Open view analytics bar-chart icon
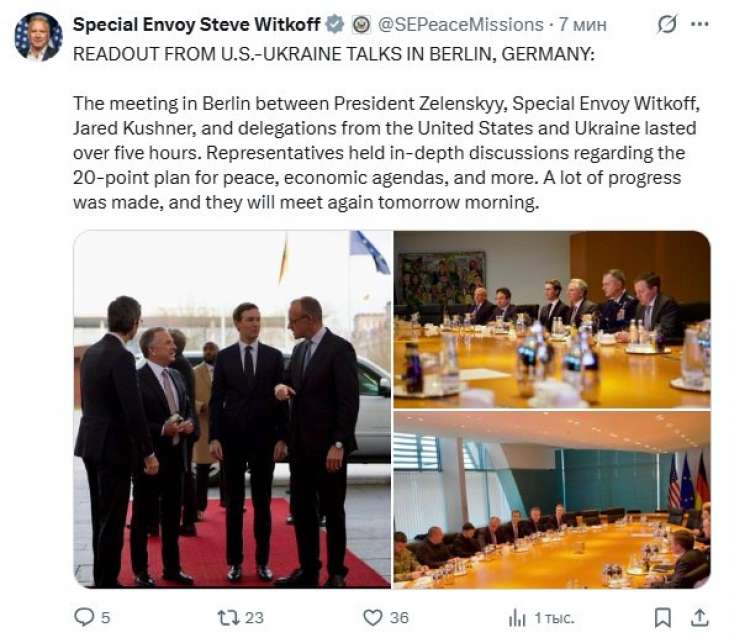This screenshot has height=643, width=729. [x=517, y=618]
